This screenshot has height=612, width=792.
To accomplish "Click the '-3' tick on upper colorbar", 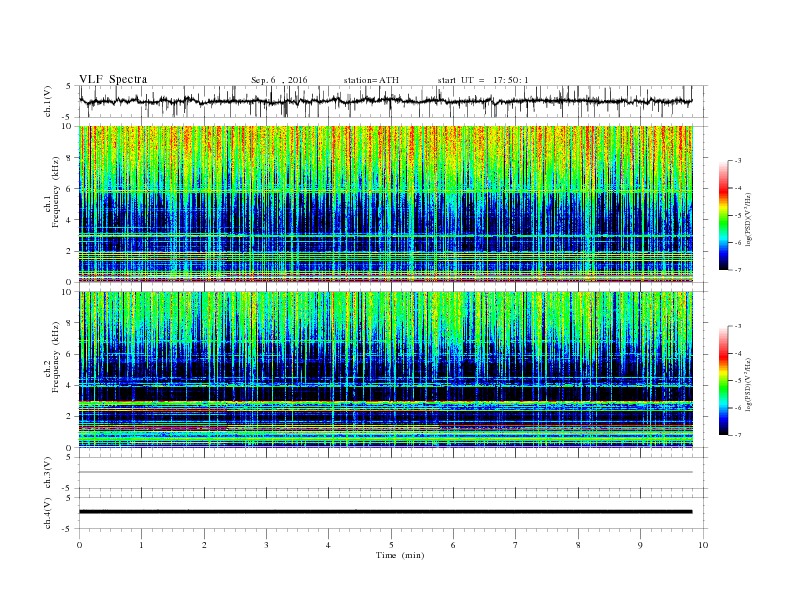I will point(738,161).
